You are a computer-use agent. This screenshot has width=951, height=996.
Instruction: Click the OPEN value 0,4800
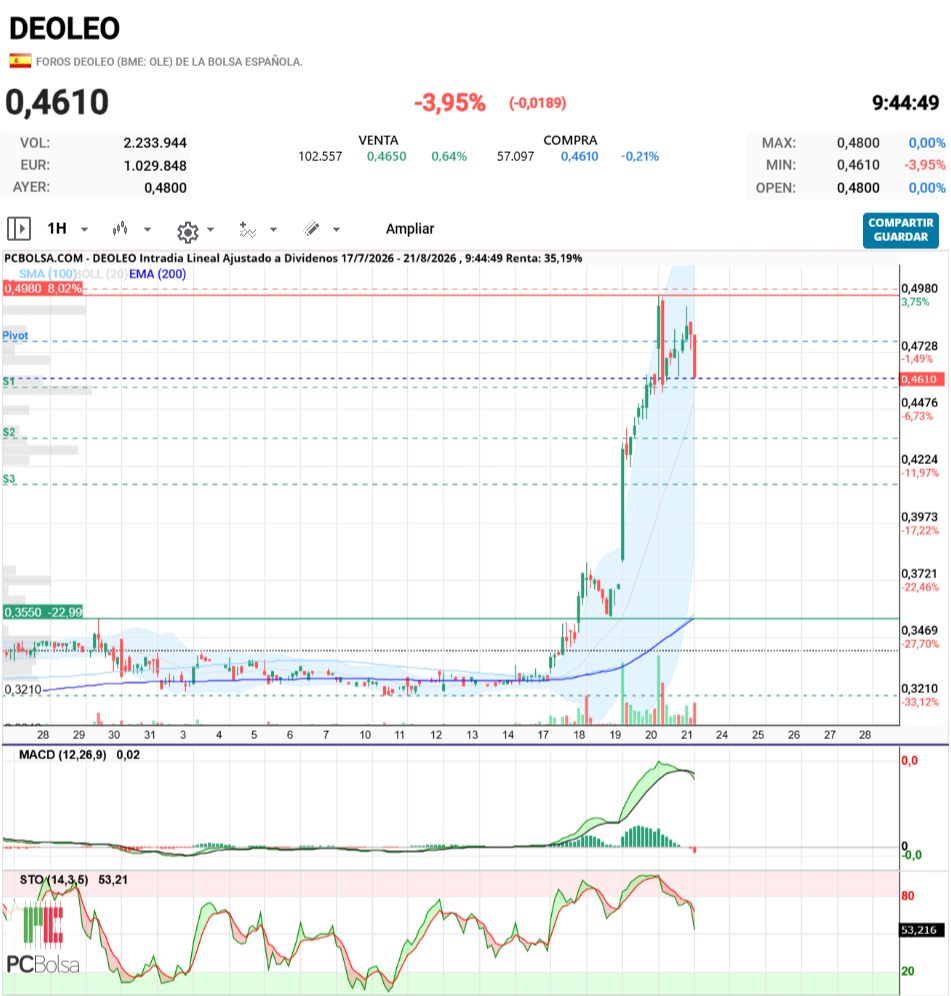click(x=858, y=188)
